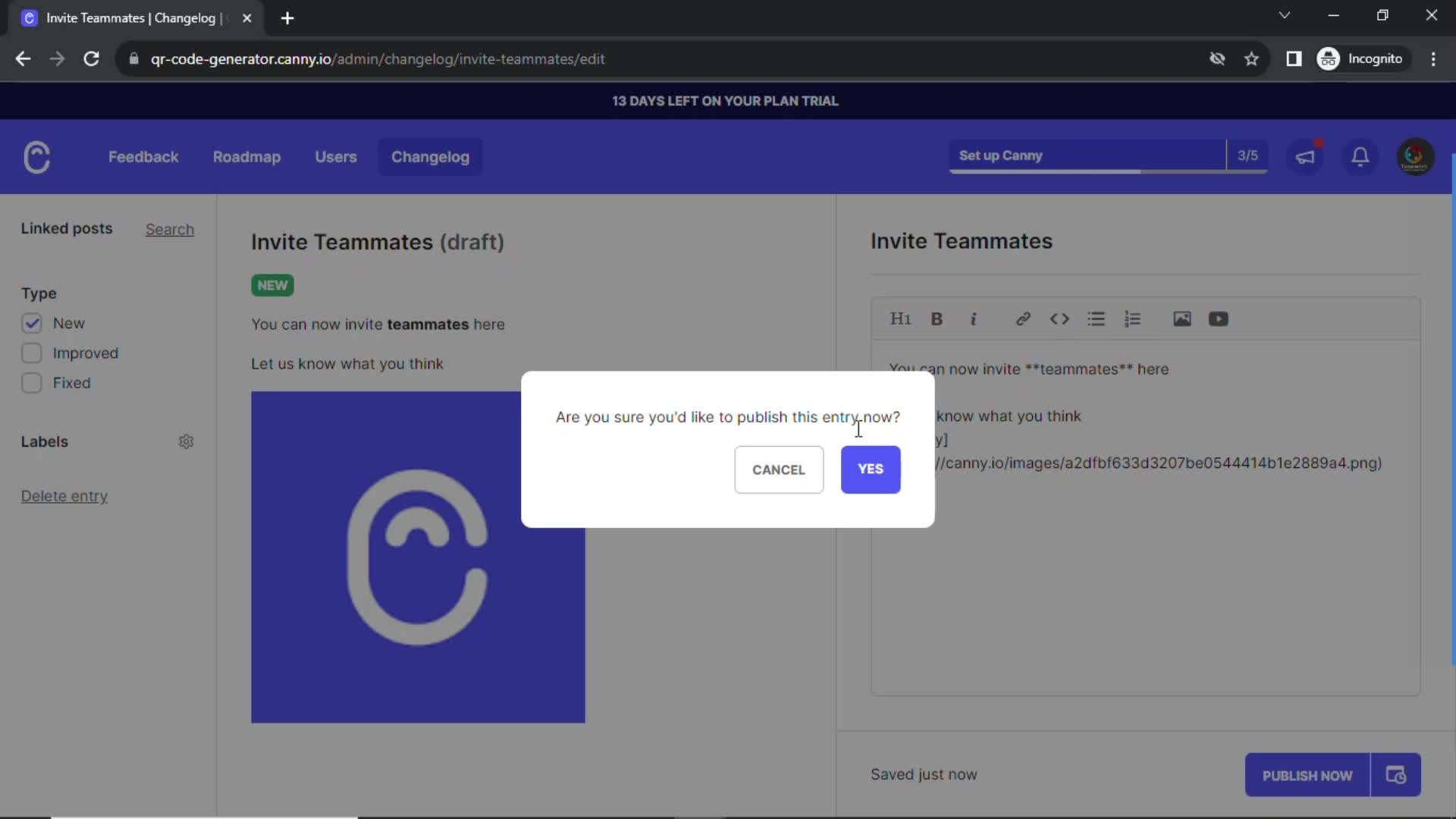Insert code block with the brackets icon

[1059, 318]
